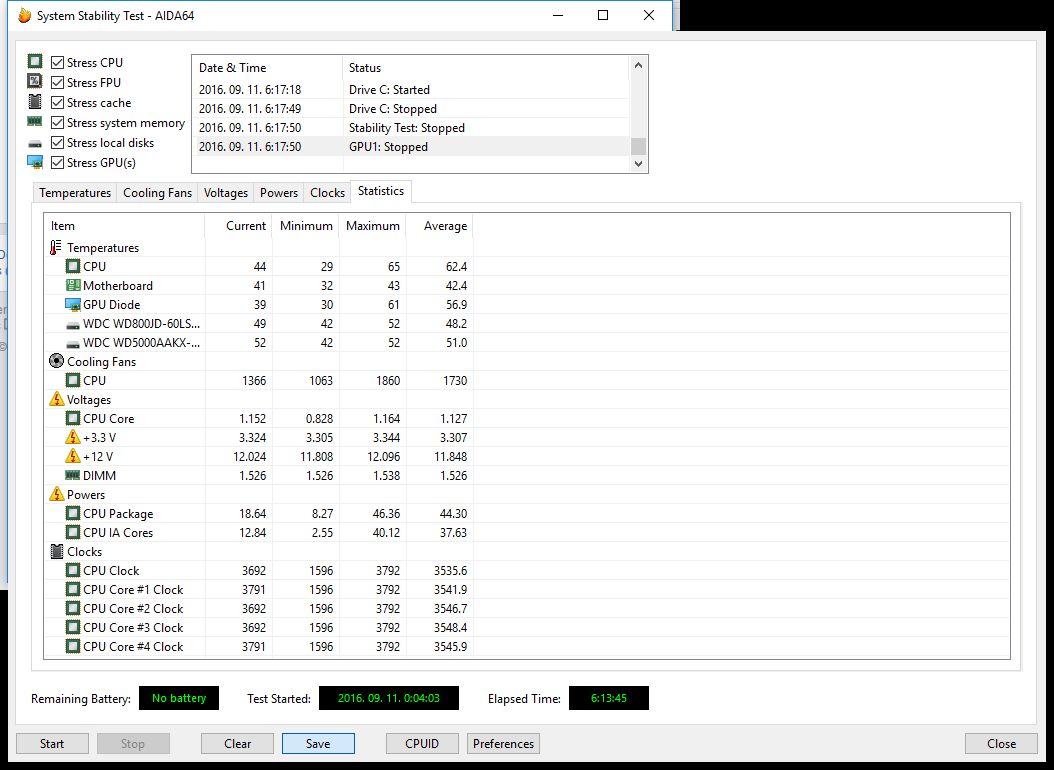The height and width of the screenshot is (770, 1054).
Task: Click the cache chip icon beside Stress cache
Action: (x=35, y=102)
